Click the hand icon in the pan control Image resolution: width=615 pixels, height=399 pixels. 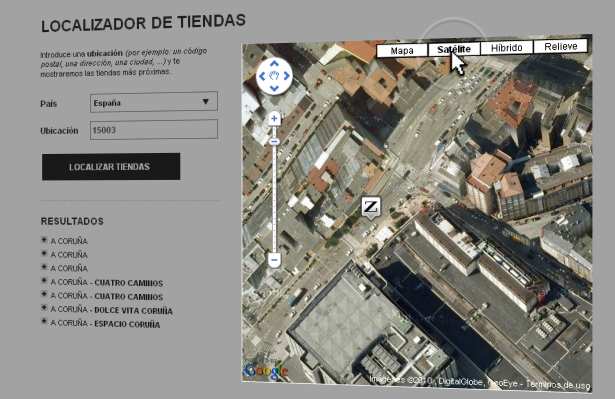(275, 76)
